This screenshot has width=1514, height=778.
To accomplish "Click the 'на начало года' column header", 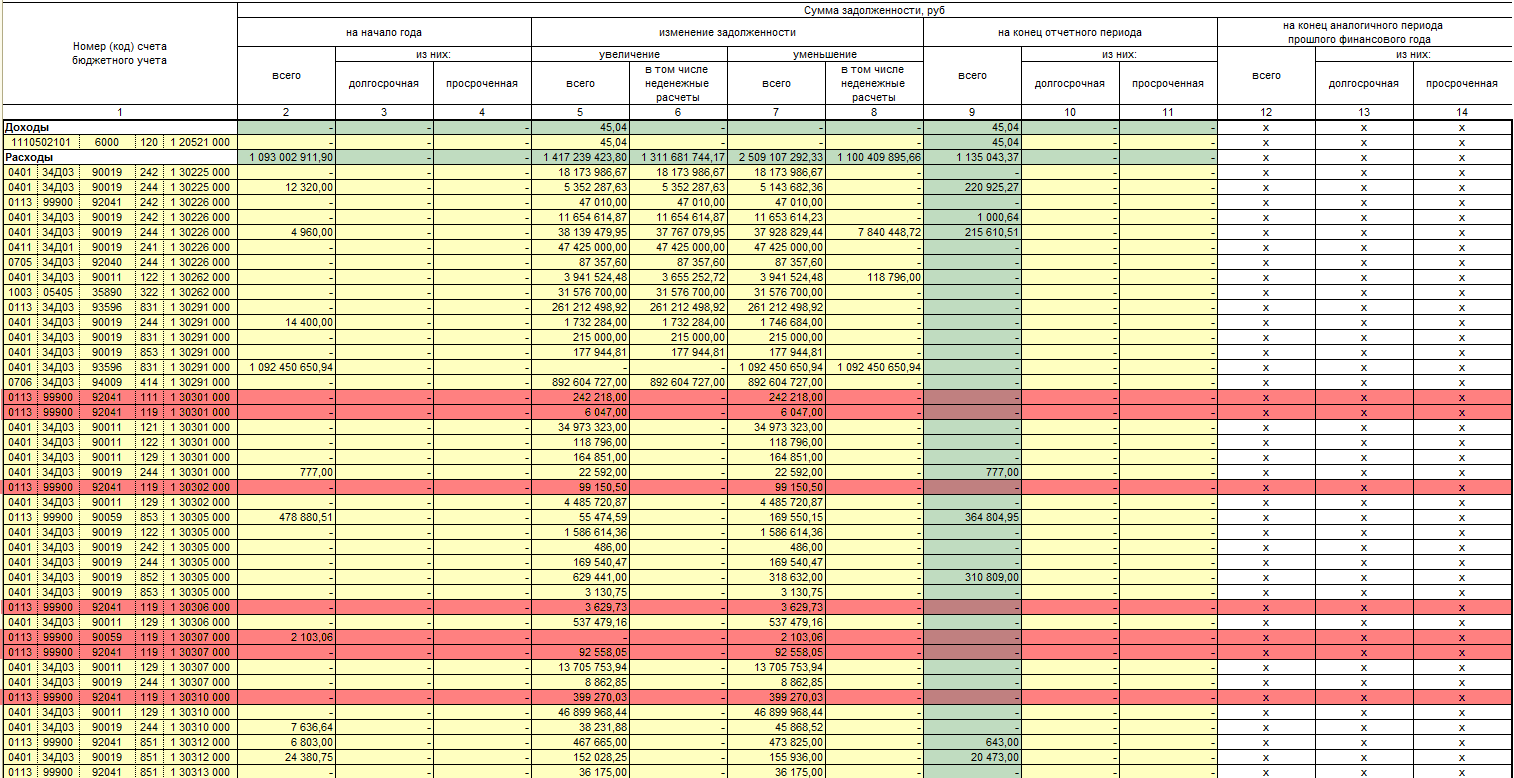I will [x=384, y=32].
